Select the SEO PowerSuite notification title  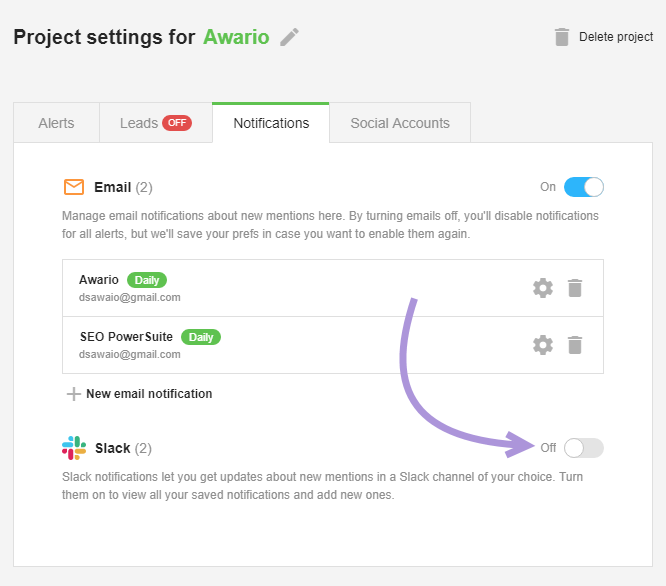[126, 337]
